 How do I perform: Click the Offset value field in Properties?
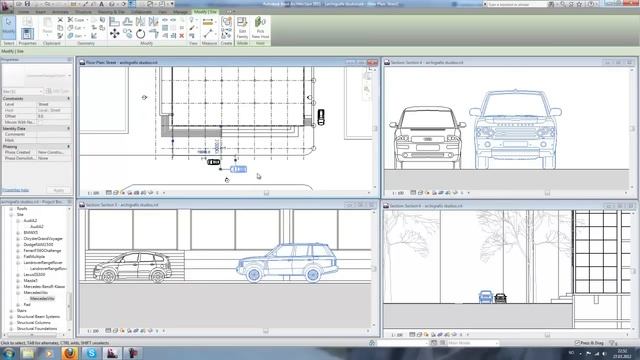click(x=54, y=116)
